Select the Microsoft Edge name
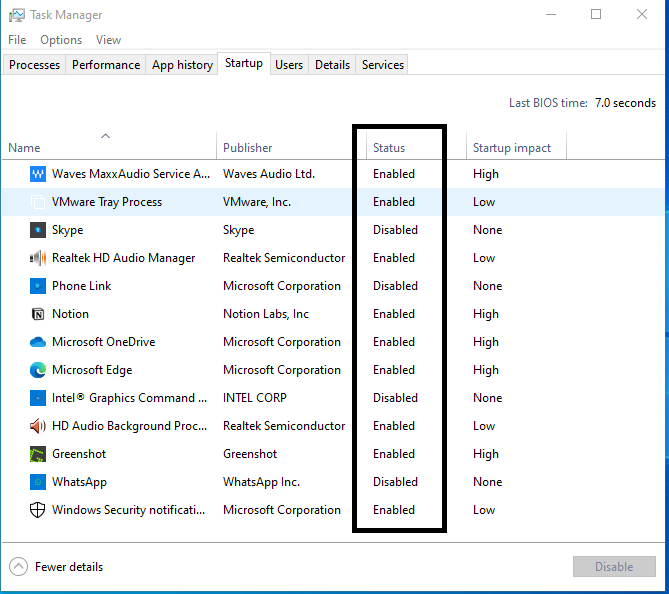The image size is (669, 594). [x=92, y=370]
